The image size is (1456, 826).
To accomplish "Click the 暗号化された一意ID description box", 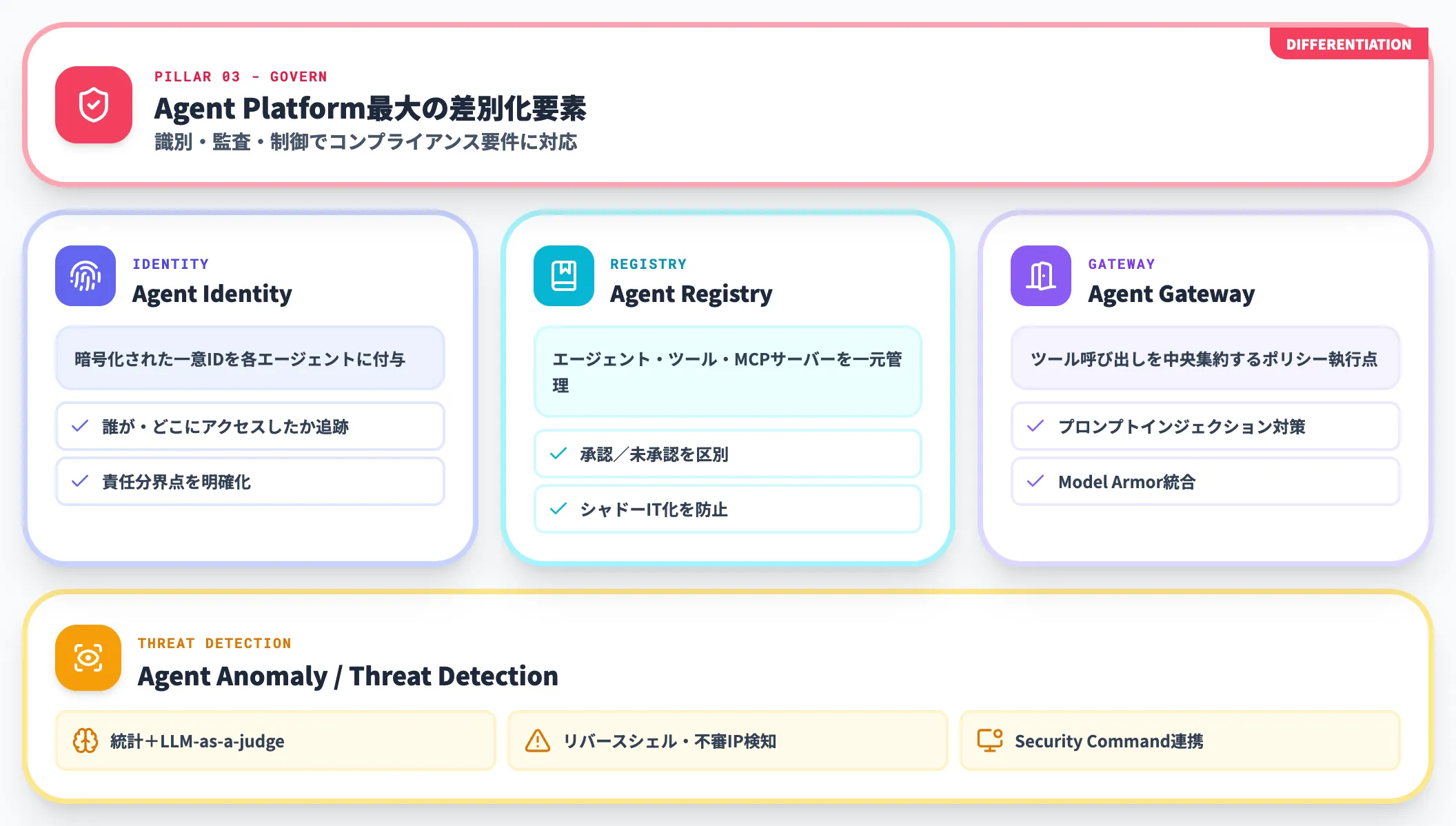I will tap(250, 359).
